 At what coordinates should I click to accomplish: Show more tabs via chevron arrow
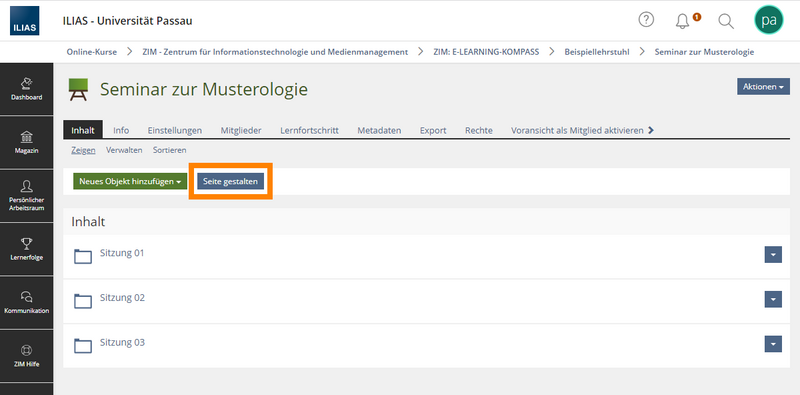pyautogui.click(x=651, y=130)
